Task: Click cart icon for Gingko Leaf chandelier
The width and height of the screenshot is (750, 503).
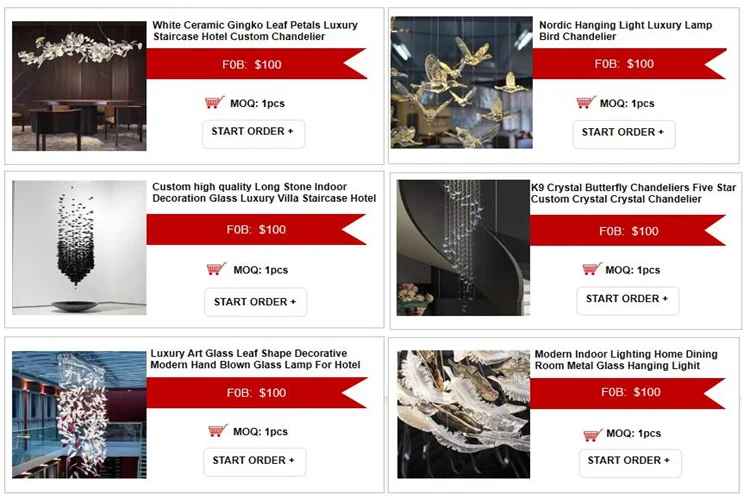Action: [x=214, y=102]
